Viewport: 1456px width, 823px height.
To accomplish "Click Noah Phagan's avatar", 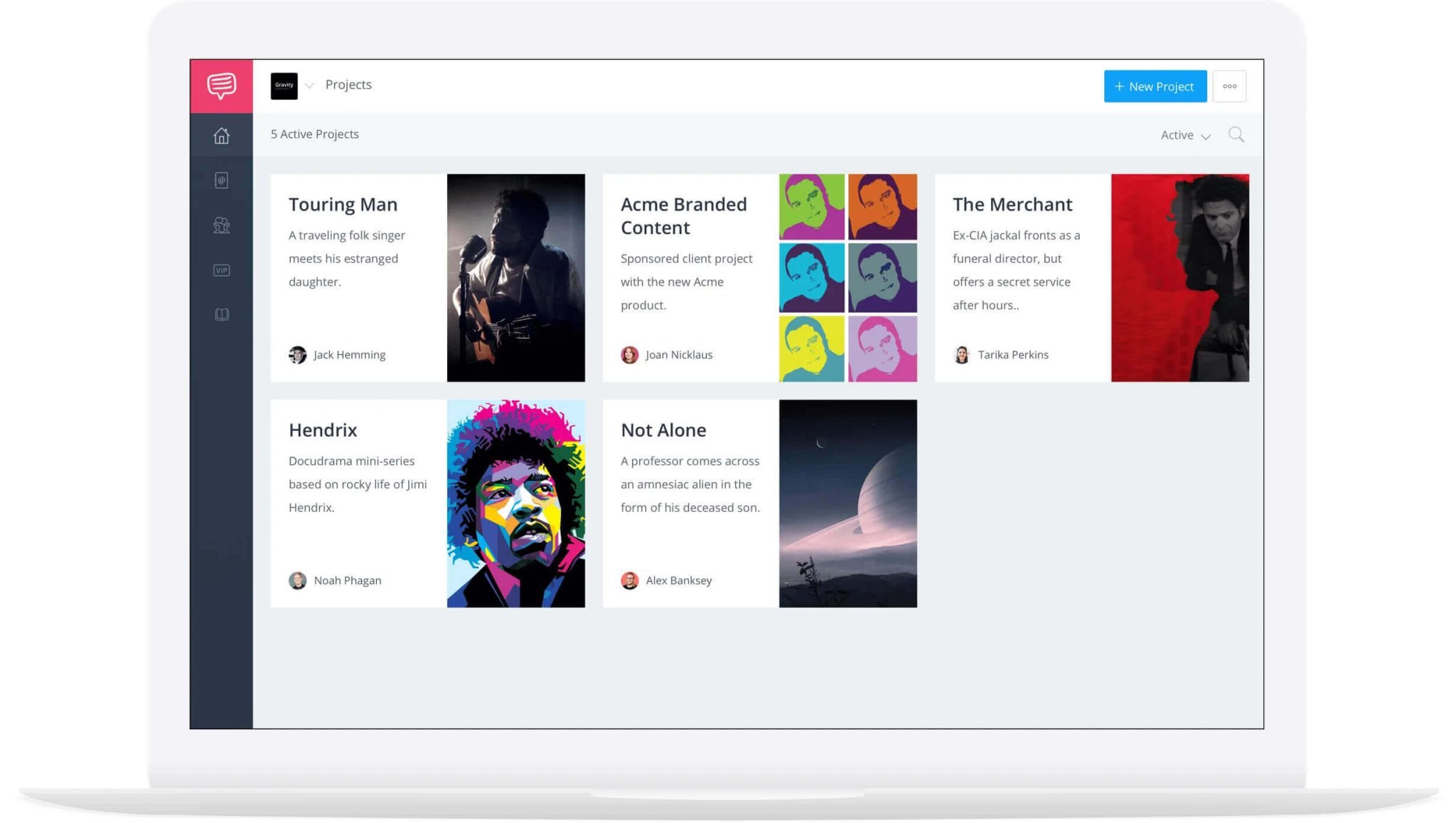I will pos(297,580).
